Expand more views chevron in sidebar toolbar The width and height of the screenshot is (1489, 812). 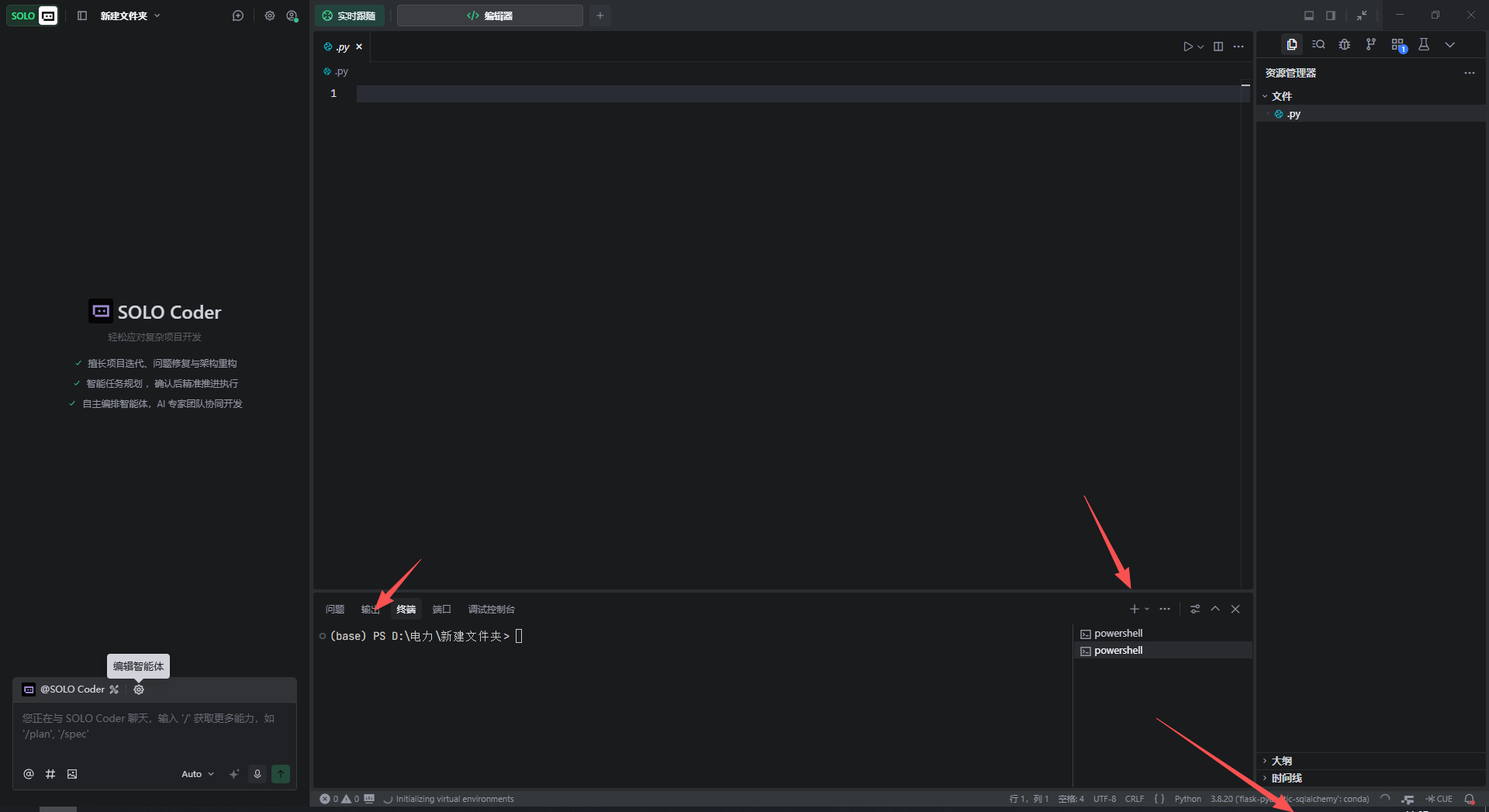click(x=1450, y=45)
